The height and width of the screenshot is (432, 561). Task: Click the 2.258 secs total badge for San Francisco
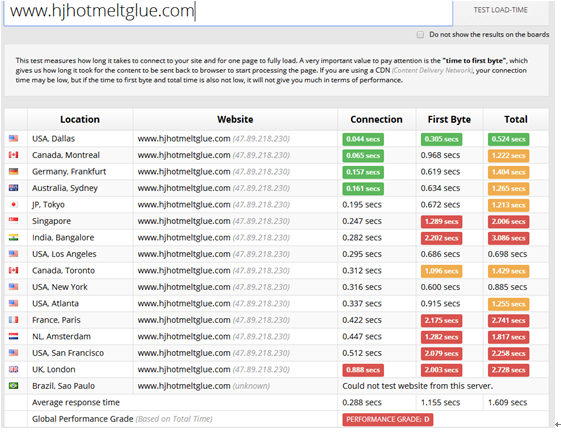point(508,353)
